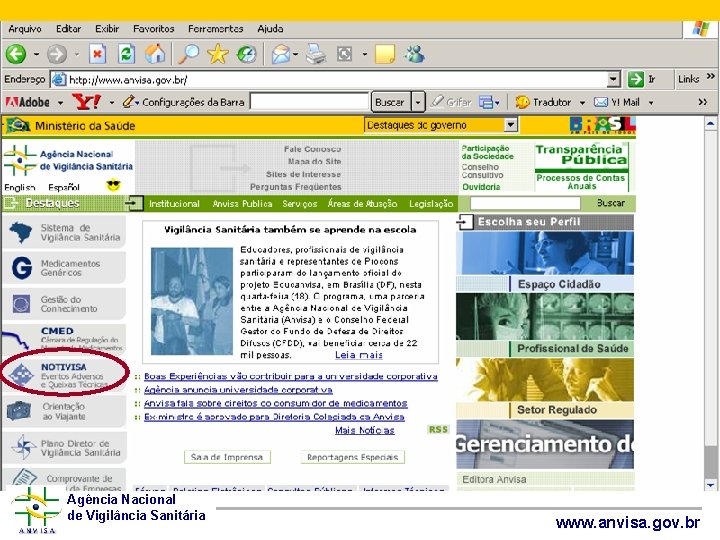Click the Yahoo Y! logo
720x540 pixels.
[x=86, y=102]
